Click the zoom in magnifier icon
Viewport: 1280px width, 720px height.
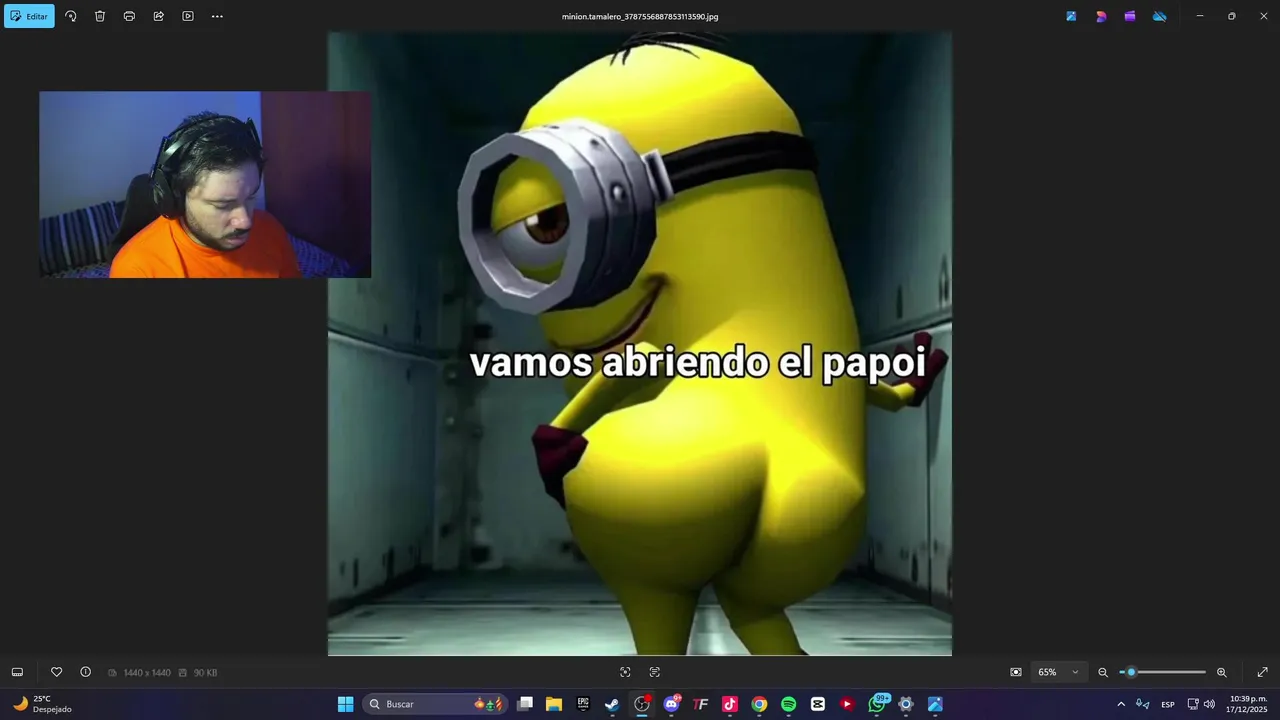coord(1222,672)
